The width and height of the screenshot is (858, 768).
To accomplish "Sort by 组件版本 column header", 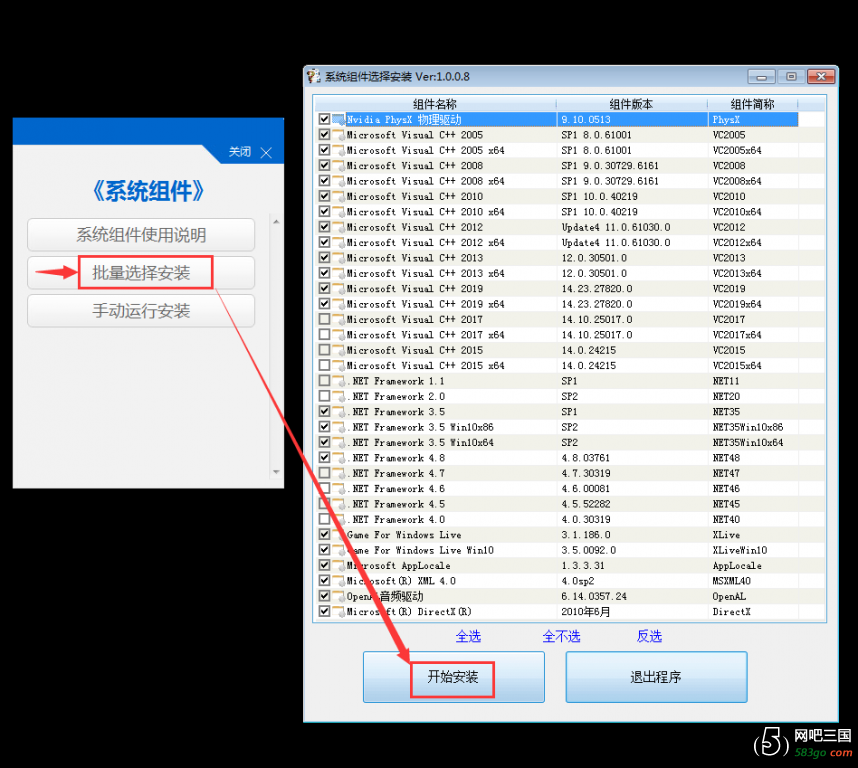I will click(631, 104).
